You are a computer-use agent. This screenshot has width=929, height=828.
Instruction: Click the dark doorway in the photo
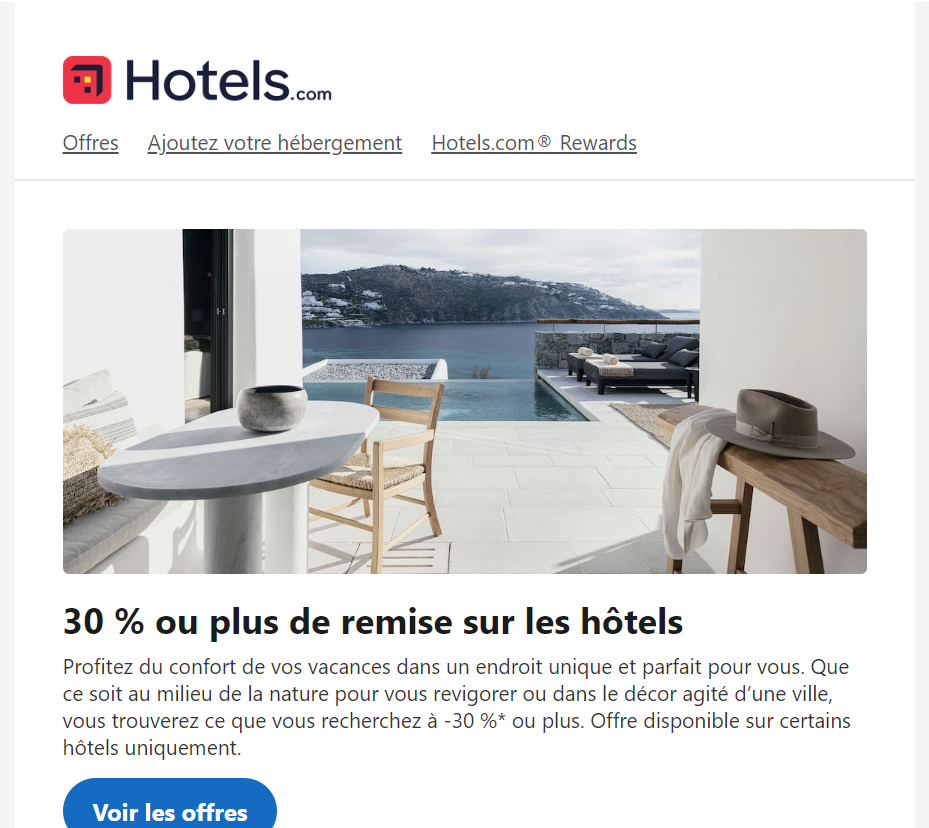pos(207,325)
